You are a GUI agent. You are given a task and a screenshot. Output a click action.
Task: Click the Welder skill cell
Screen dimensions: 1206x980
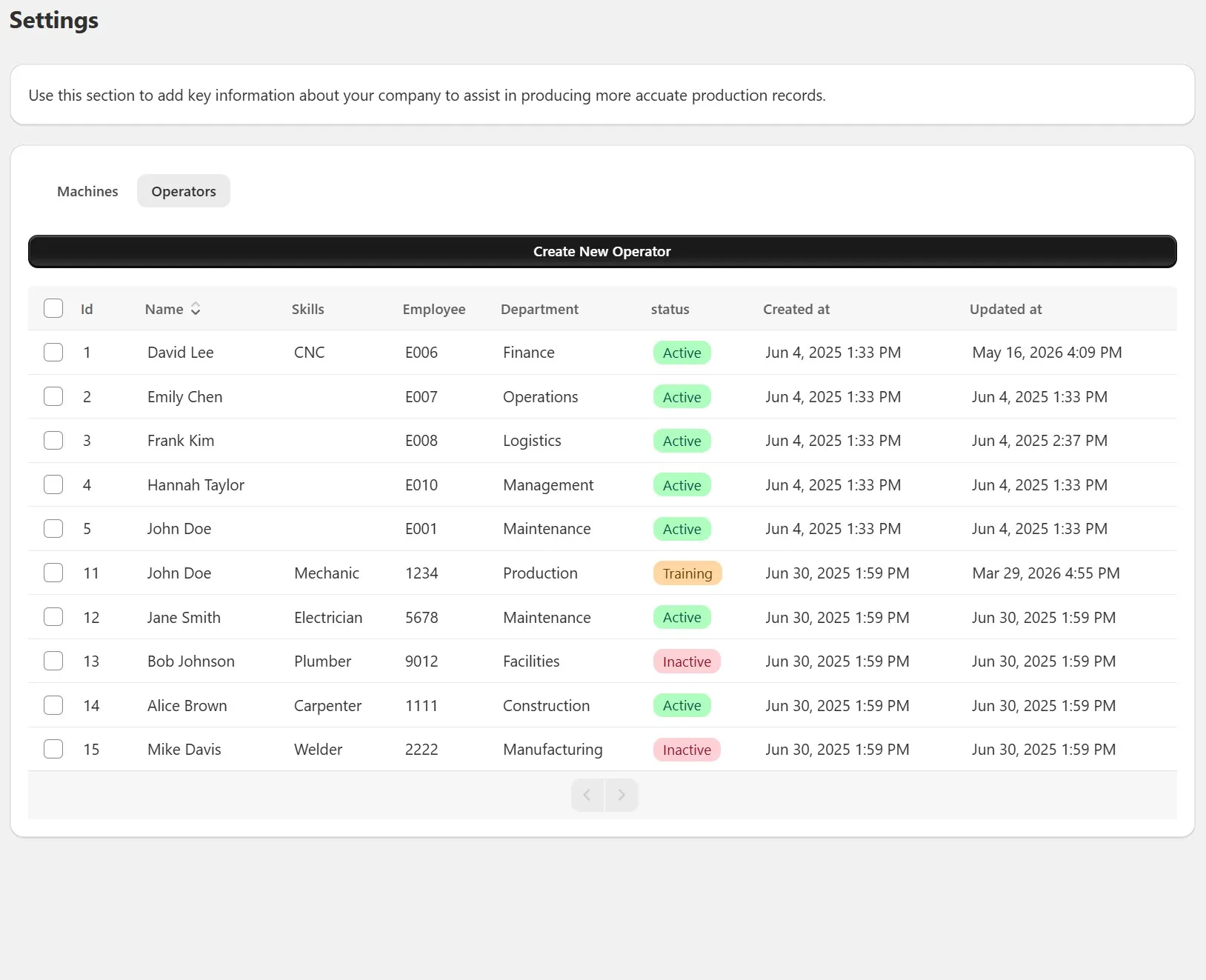pos(318,750)
